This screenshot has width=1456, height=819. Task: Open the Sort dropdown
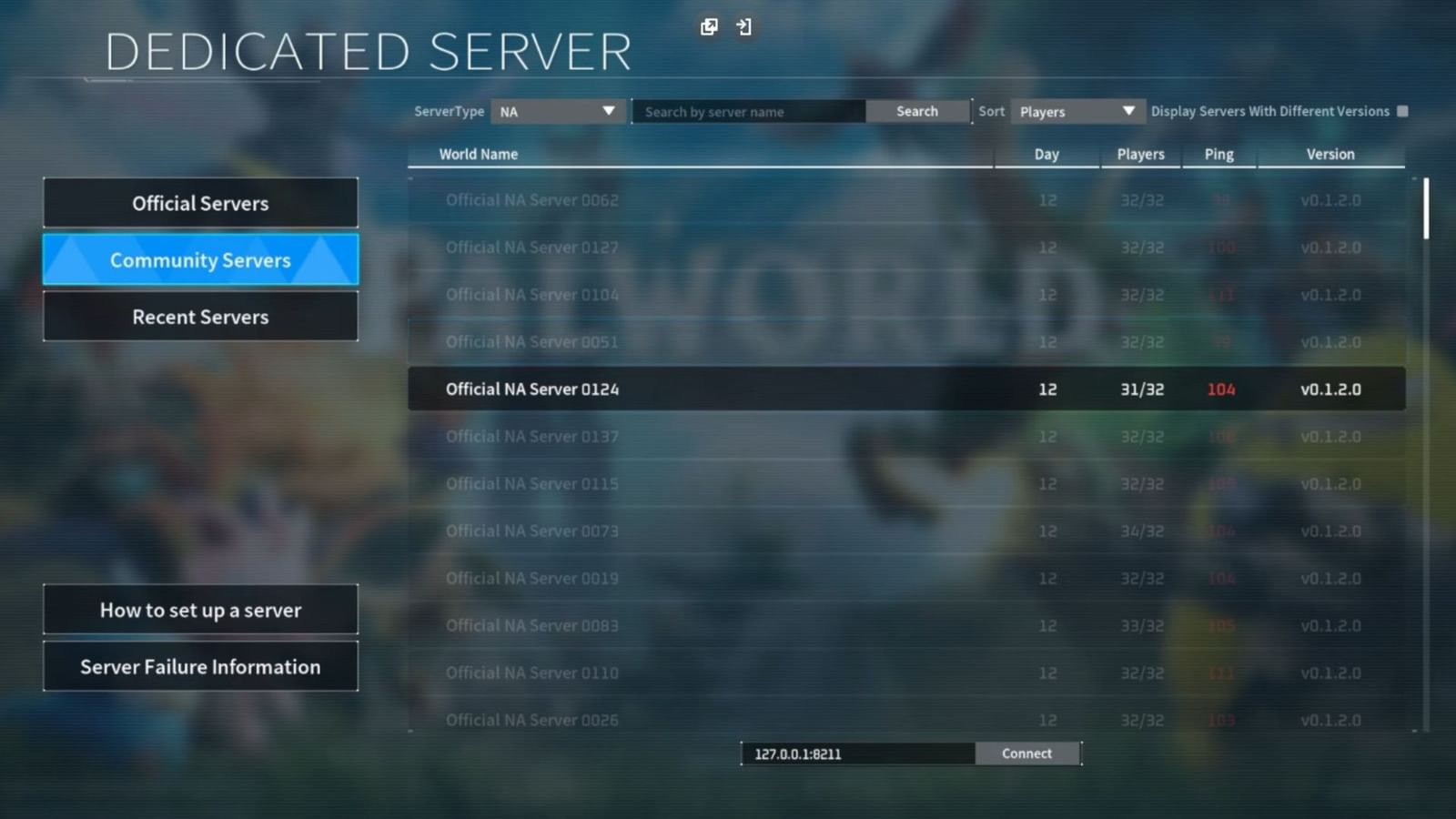click(1077, 111)
